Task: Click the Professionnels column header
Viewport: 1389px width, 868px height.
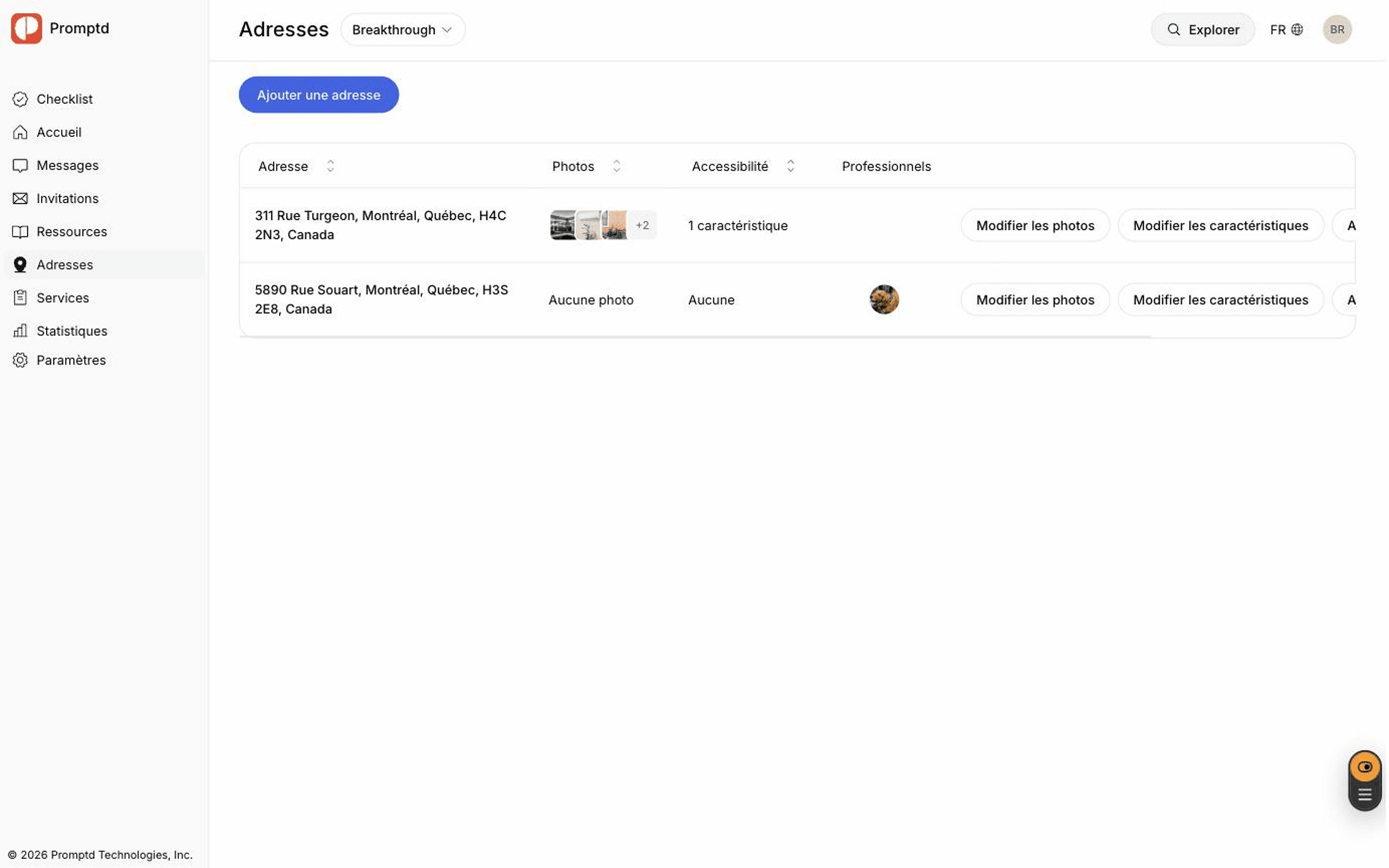Action: 887,166
